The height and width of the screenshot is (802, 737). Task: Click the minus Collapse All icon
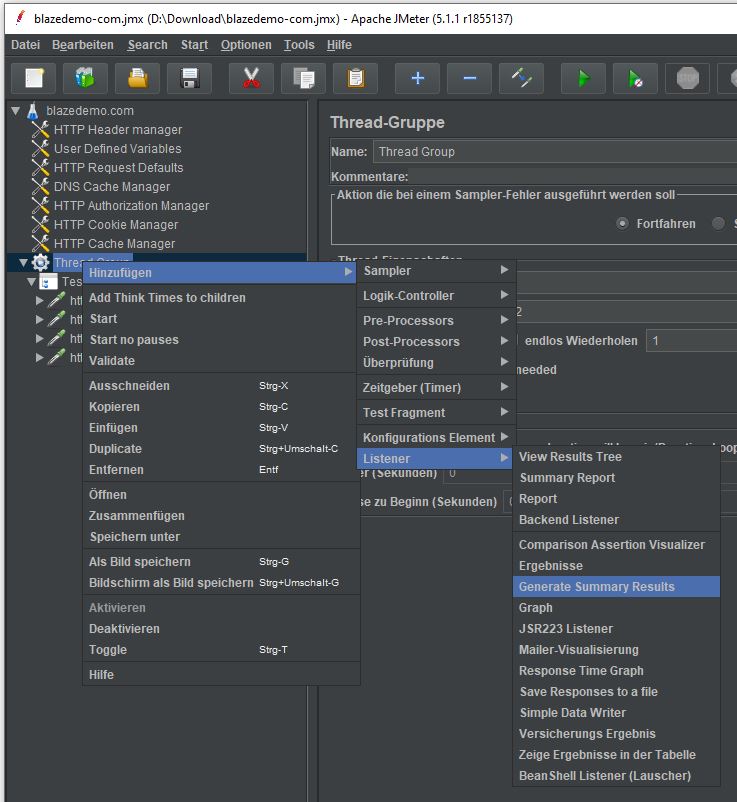(469, 79)
